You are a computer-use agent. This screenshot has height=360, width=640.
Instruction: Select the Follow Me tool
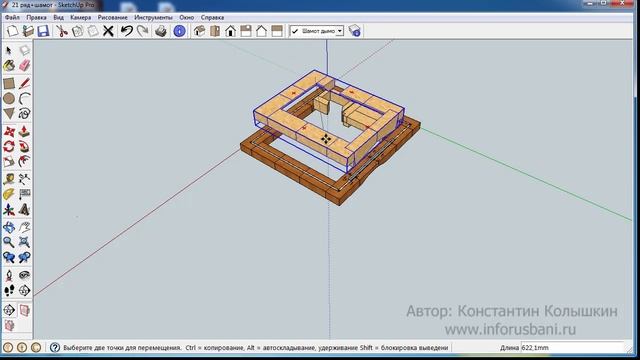[x=24, y=147]
